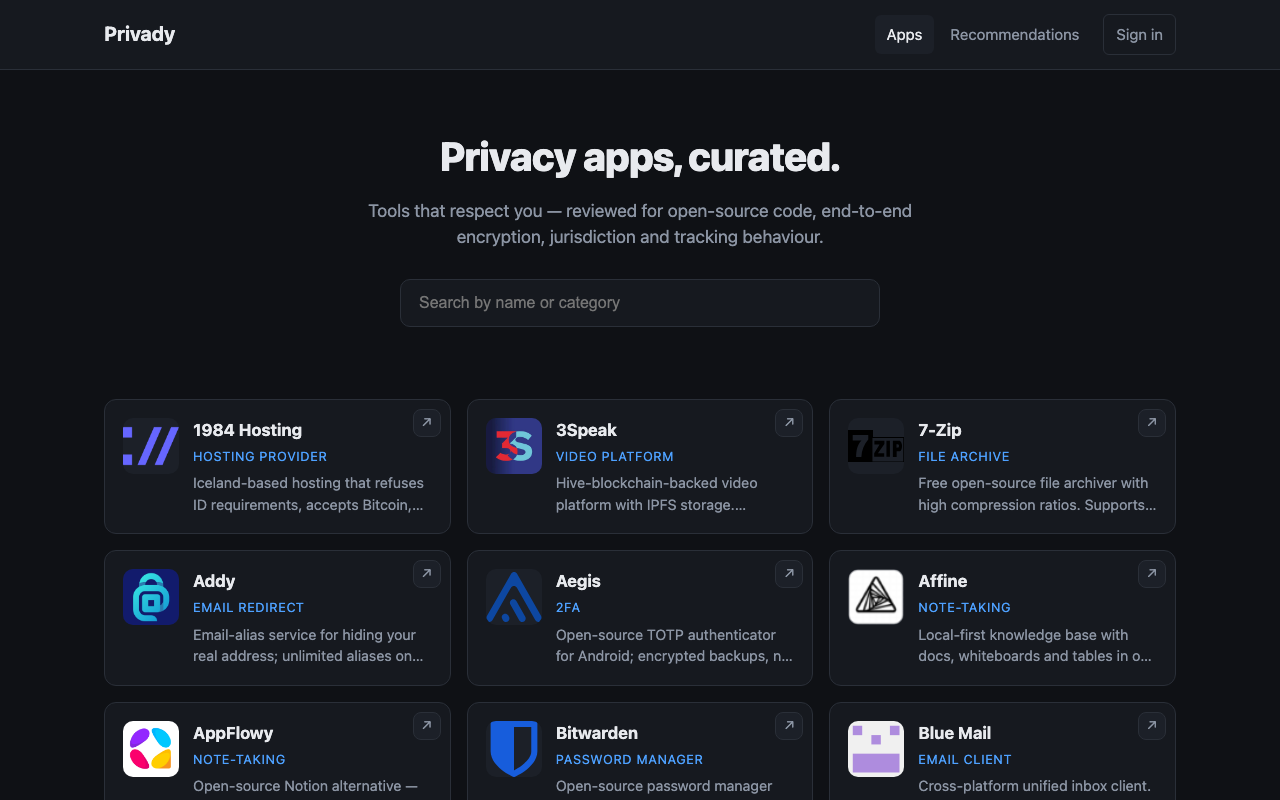Open the Recommendations tab
The width and height of the screenshot is (1280, 800).
coord(1014,34)
